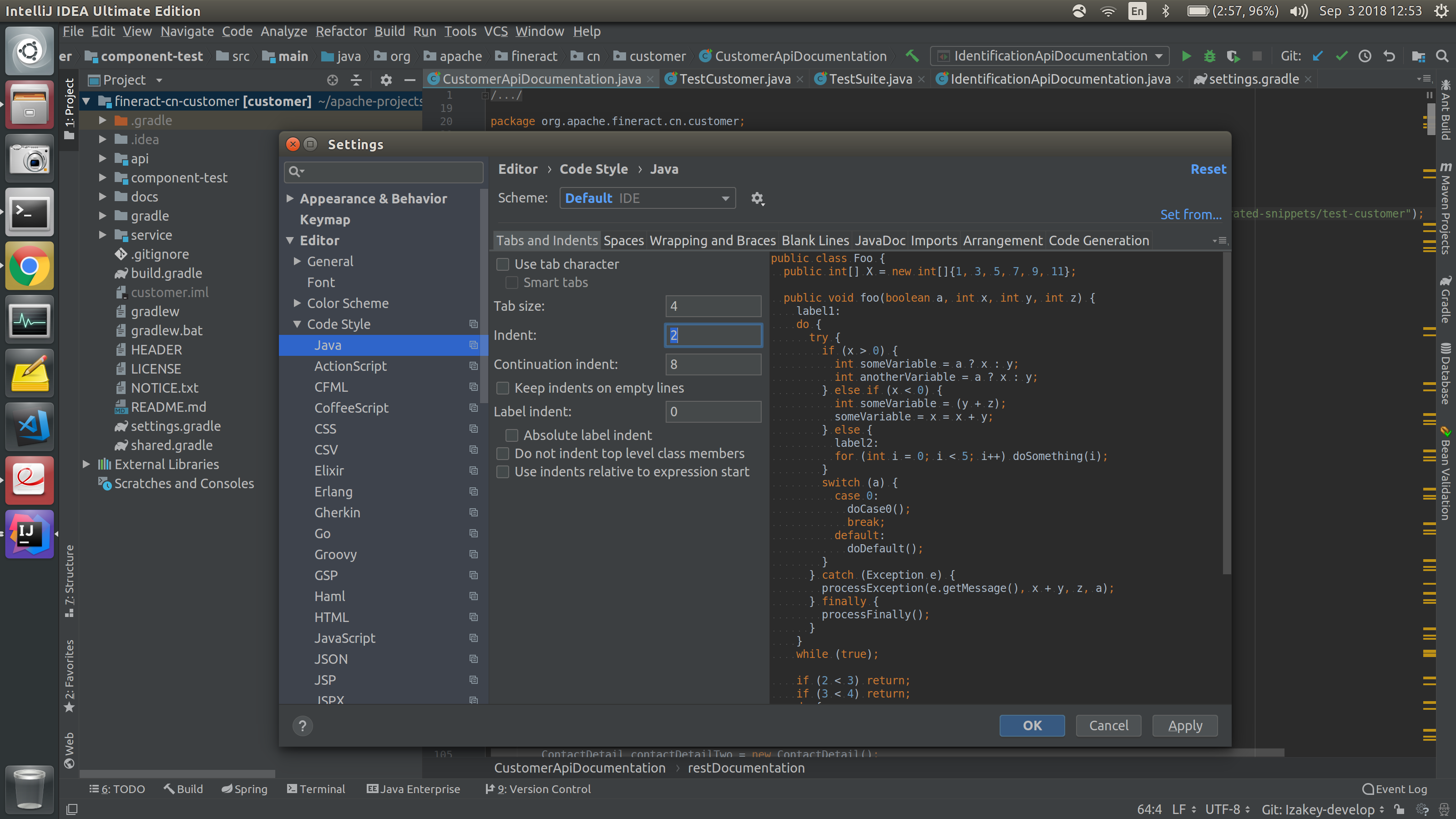Click scroll from source target icon
This screenshot has height=819, width=1456.
[332, 80]
